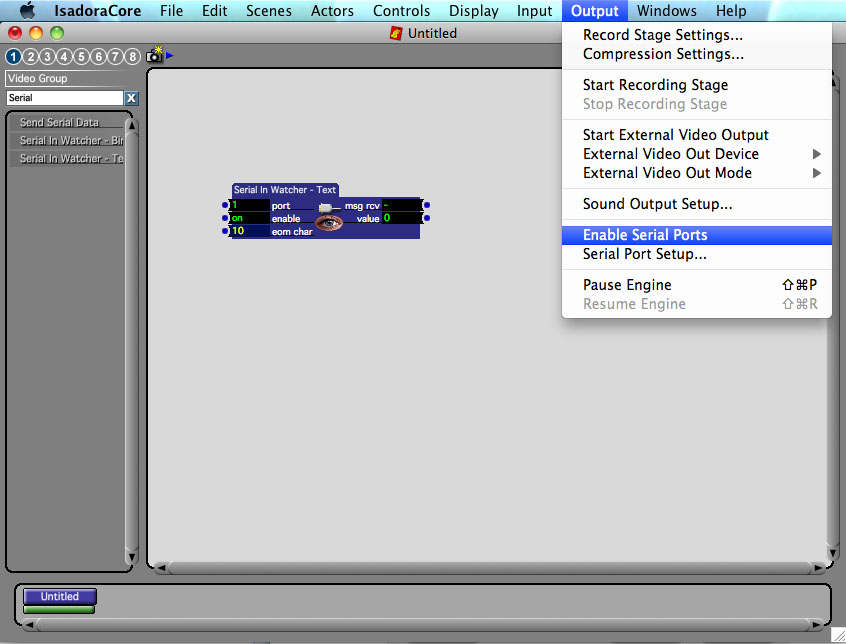Click the eye icon on the watcher actor
This screenshot has width=846, height=644.
(329, 221)
